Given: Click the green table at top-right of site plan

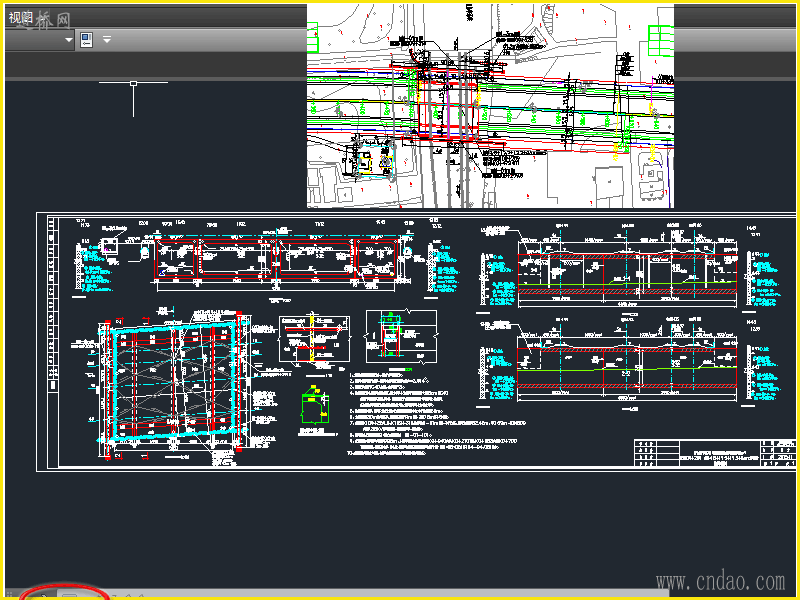Looking at the screenshot, I should point(661,40).
